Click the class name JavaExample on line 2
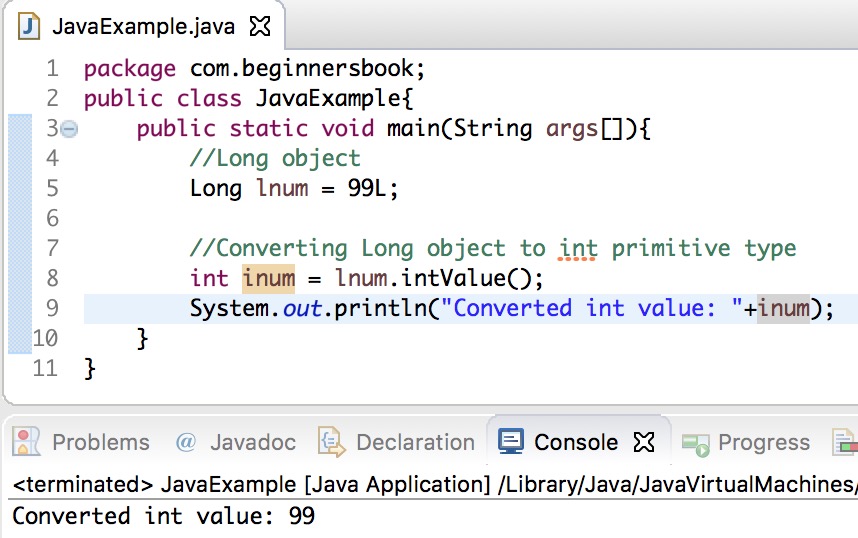The image size is (858, 538). pyautogui.click(x=328, y=99)
